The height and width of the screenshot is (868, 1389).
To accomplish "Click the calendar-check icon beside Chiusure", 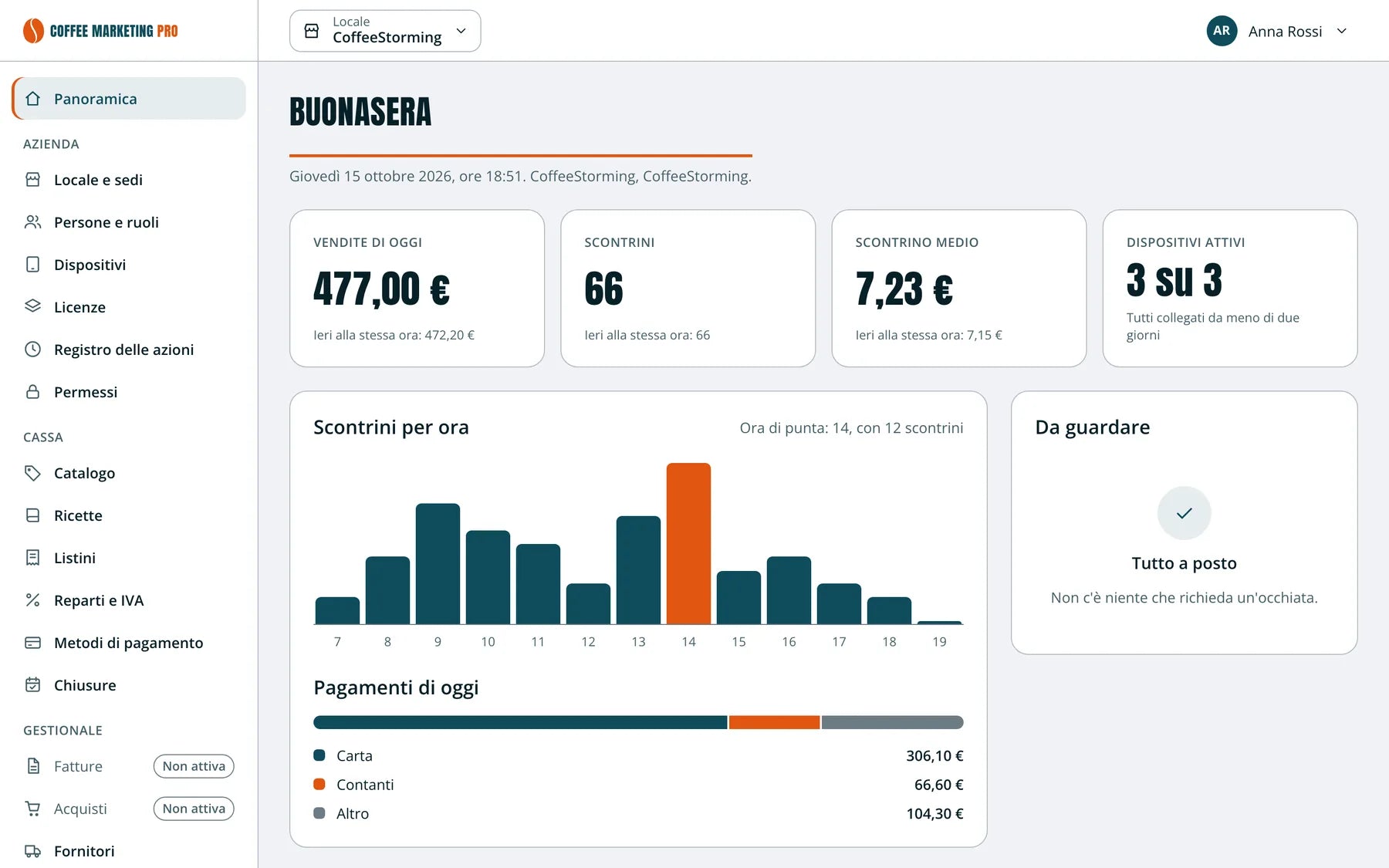I will click(32, 685).
